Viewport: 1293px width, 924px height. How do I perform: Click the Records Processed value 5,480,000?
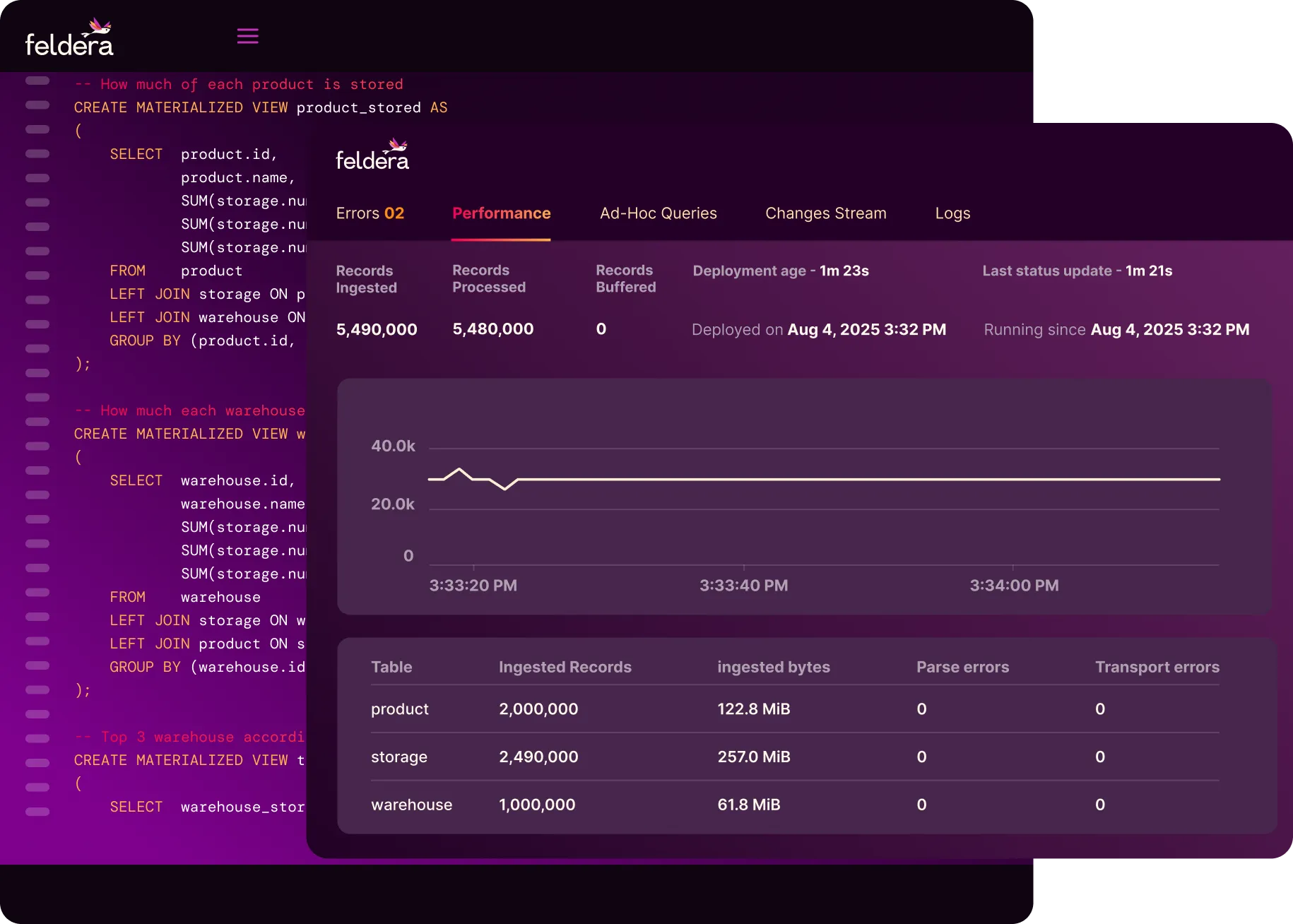coord(492,329)
